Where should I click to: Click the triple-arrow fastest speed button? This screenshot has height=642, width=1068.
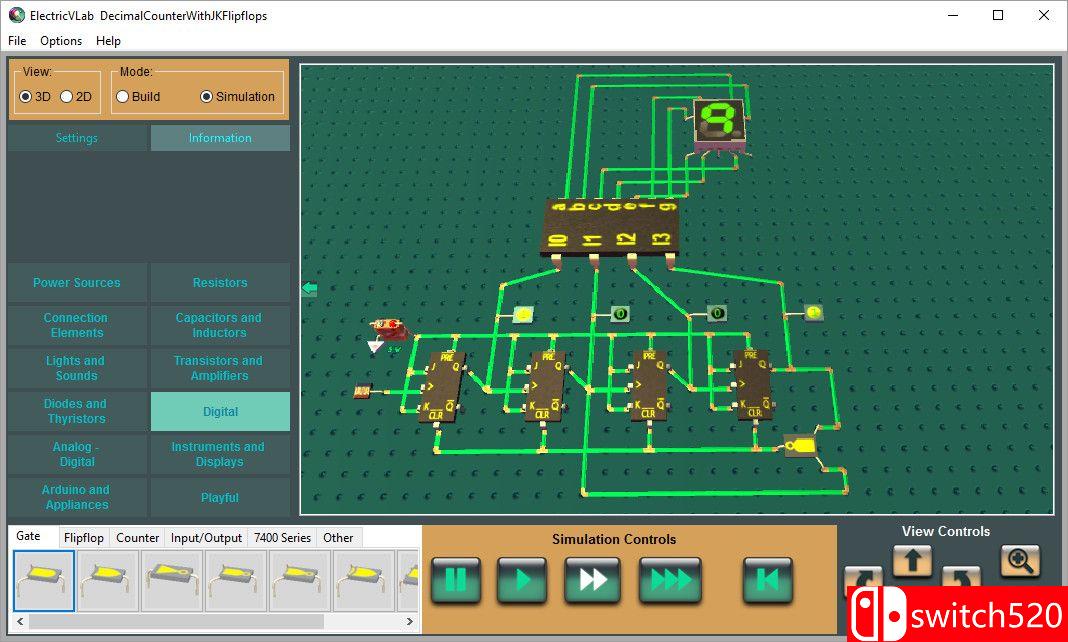pos(670,580)
